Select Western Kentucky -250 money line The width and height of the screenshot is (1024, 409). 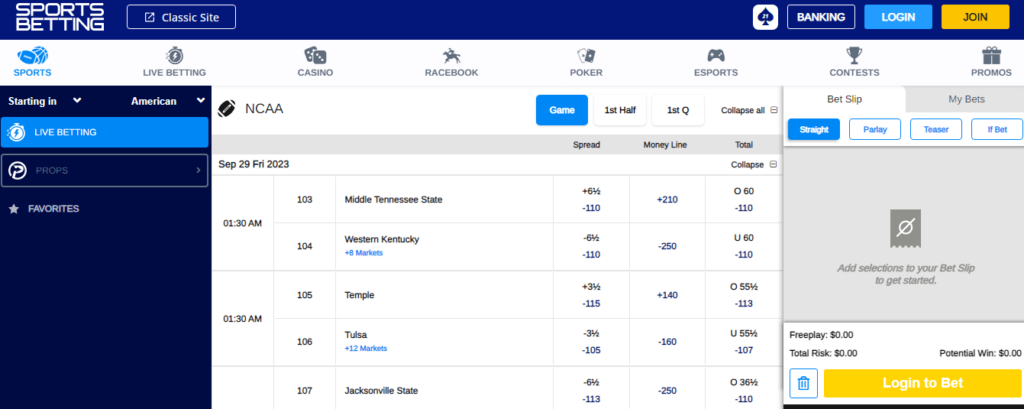tap(667, 246)
